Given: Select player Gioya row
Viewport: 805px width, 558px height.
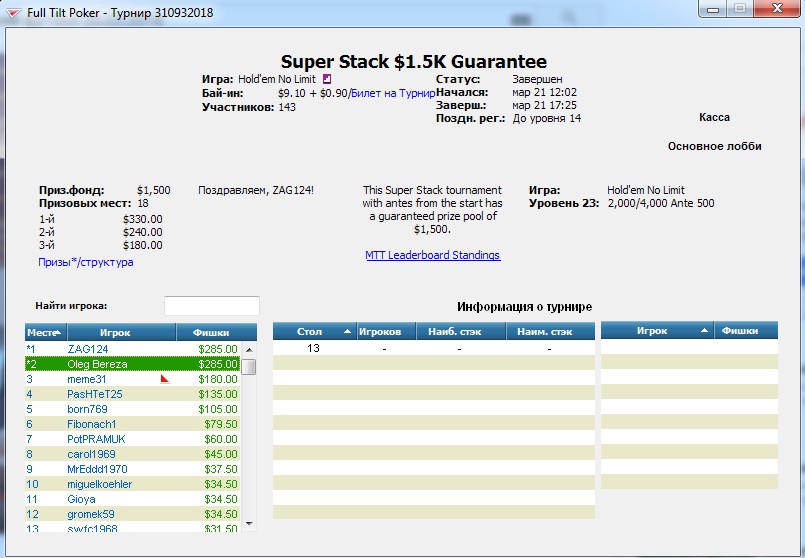Looking at the screenshot, I should (x=132, y=499).
